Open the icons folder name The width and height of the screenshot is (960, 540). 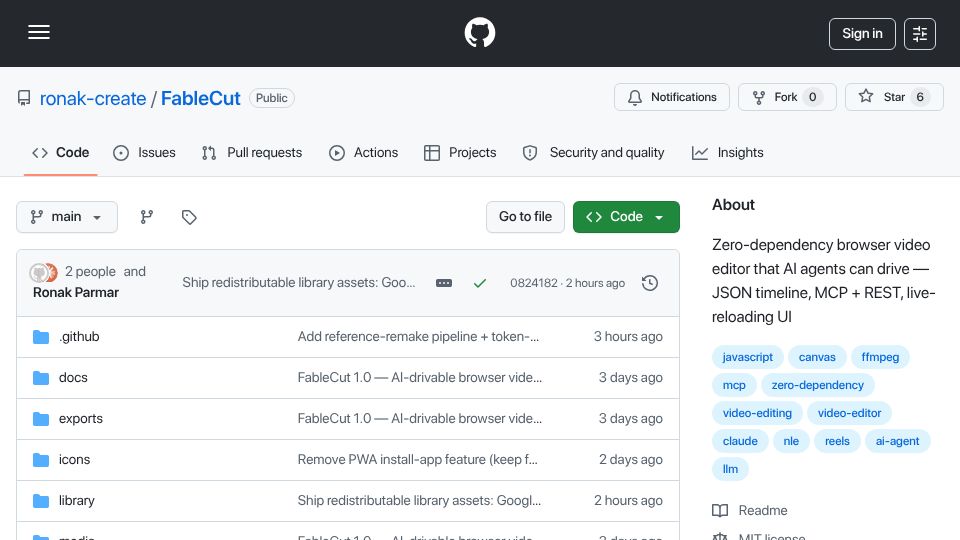point(74,460)
